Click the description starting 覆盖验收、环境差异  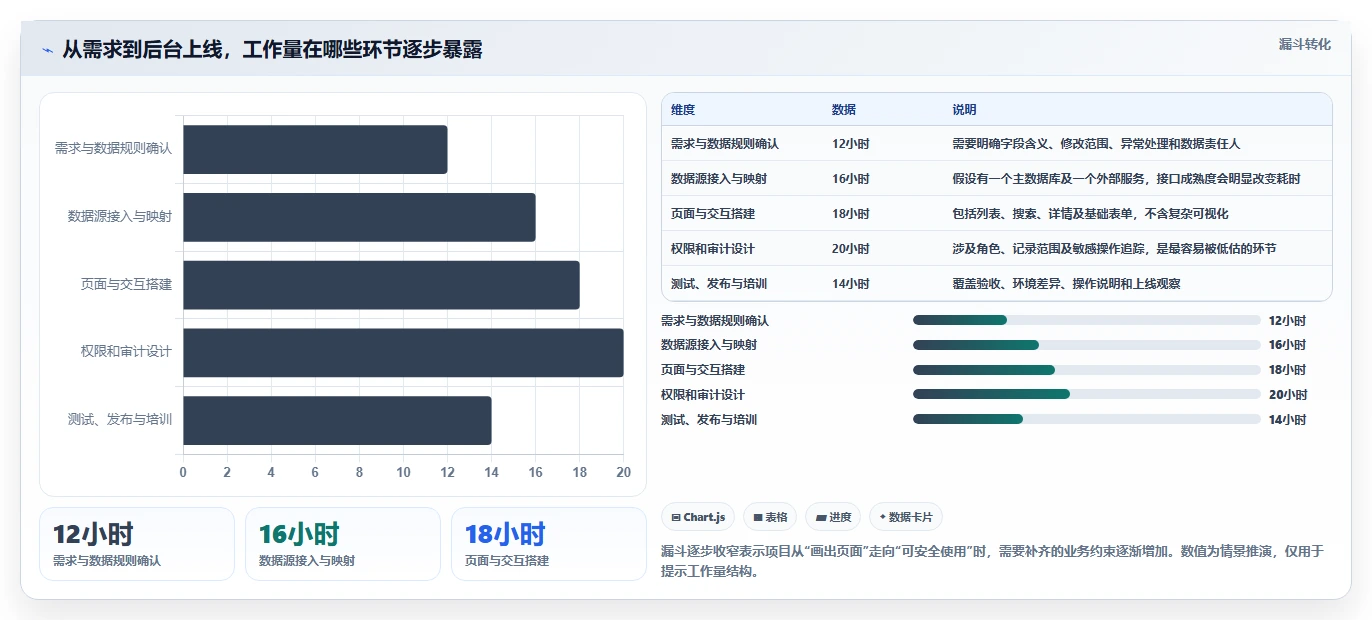tap(1066, 284)
